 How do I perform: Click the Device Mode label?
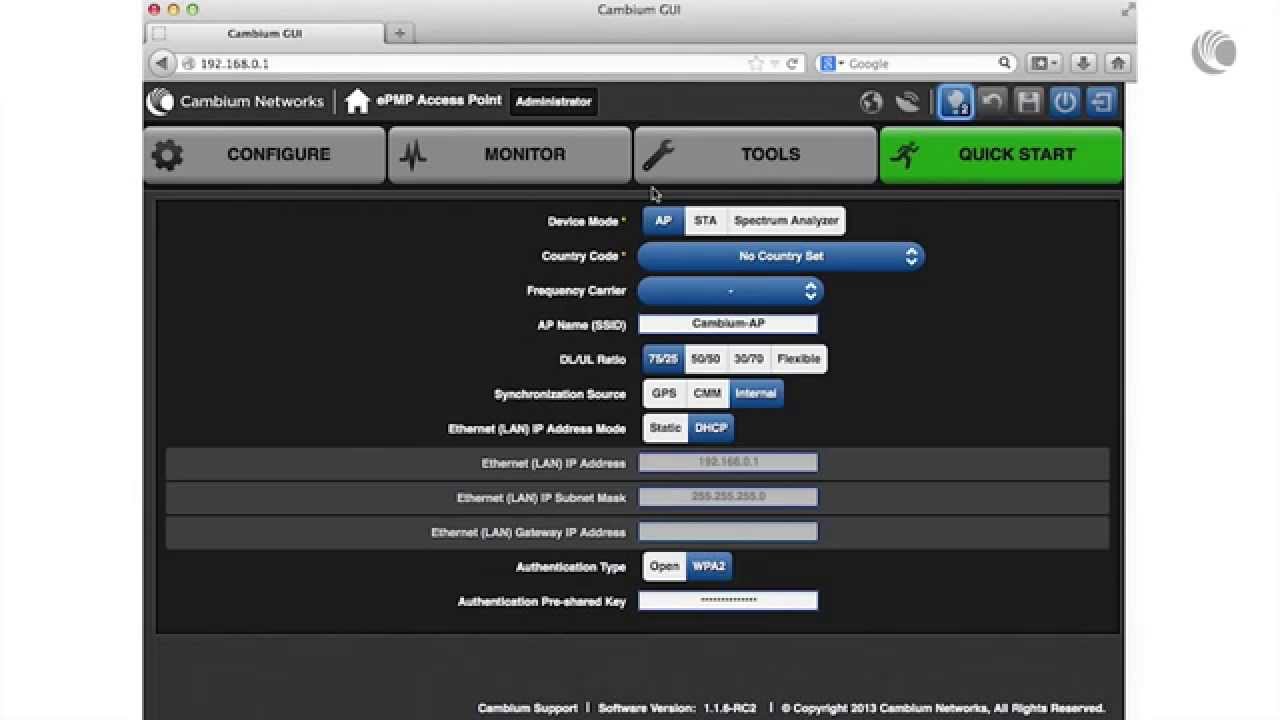click(x=583, y=221)
